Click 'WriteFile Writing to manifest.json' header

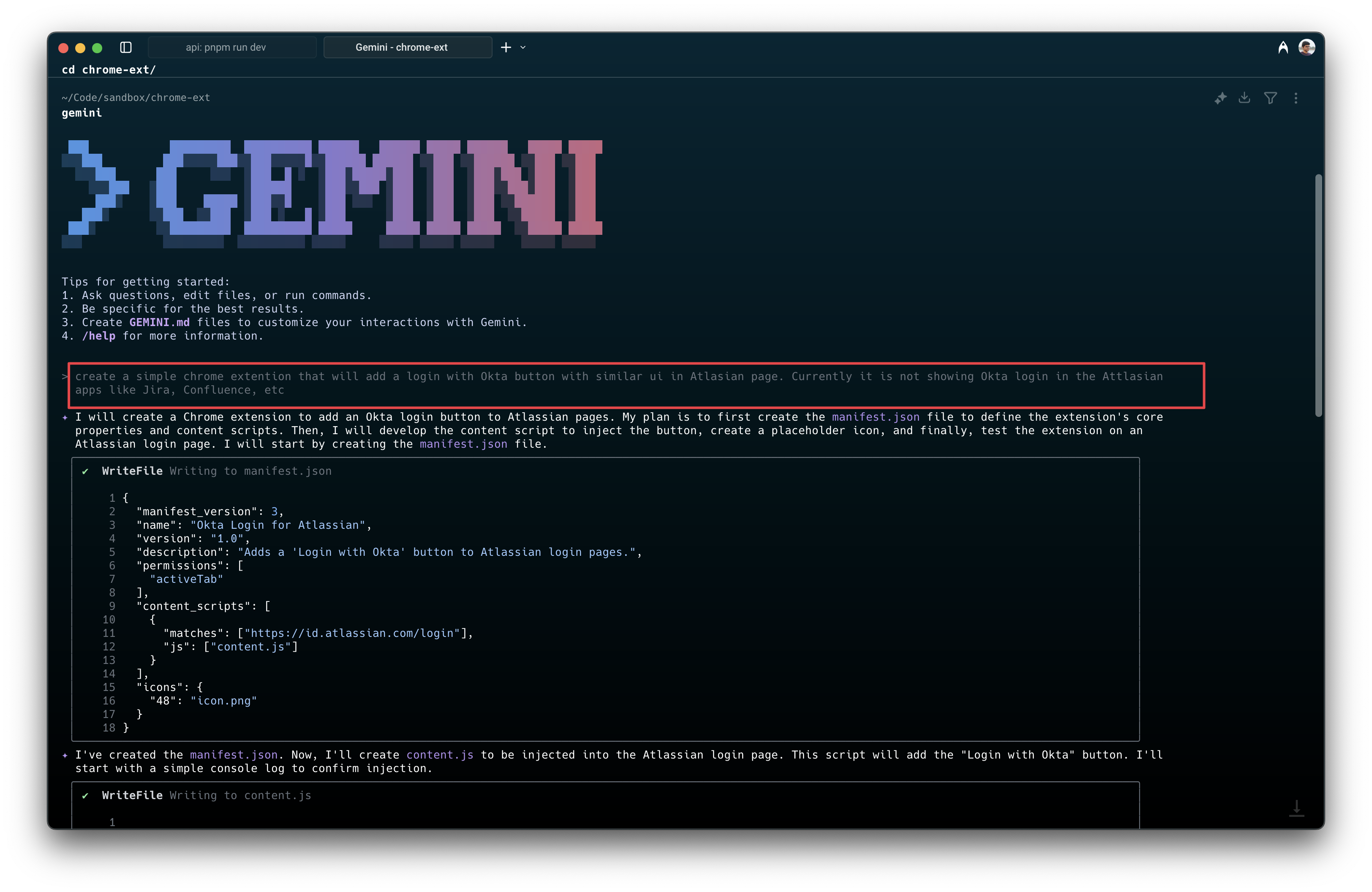click(216, 471)
